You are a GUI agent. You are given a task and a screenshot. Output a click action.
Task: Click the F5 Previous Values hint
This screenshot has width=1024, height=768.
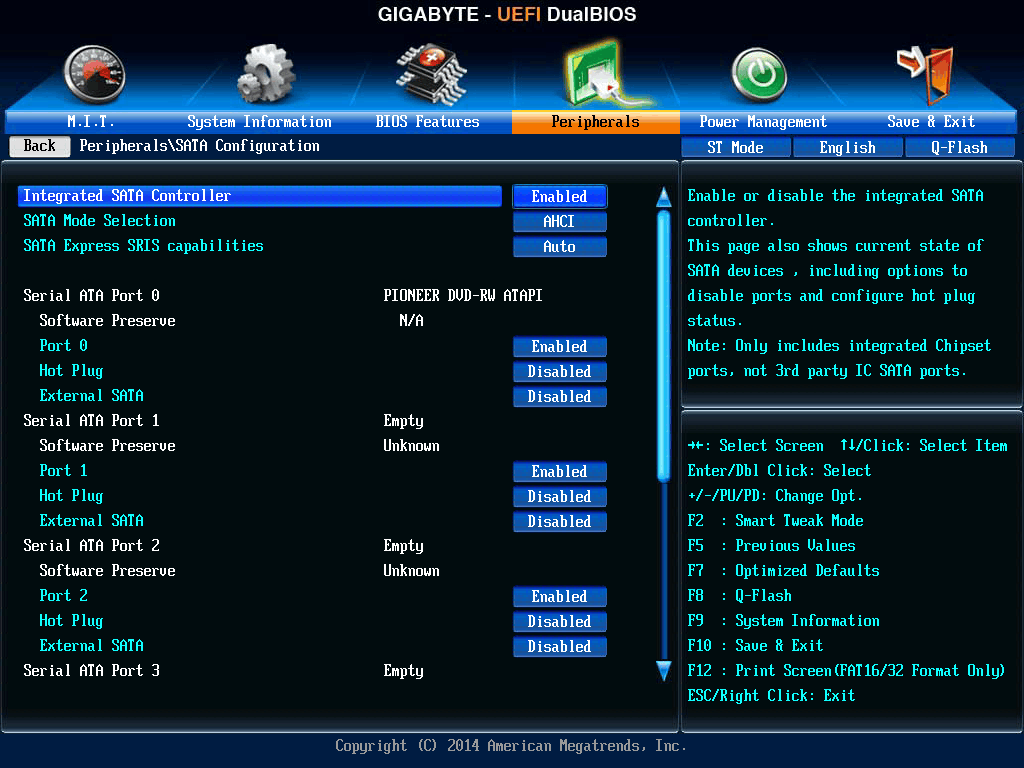[771, 546]
